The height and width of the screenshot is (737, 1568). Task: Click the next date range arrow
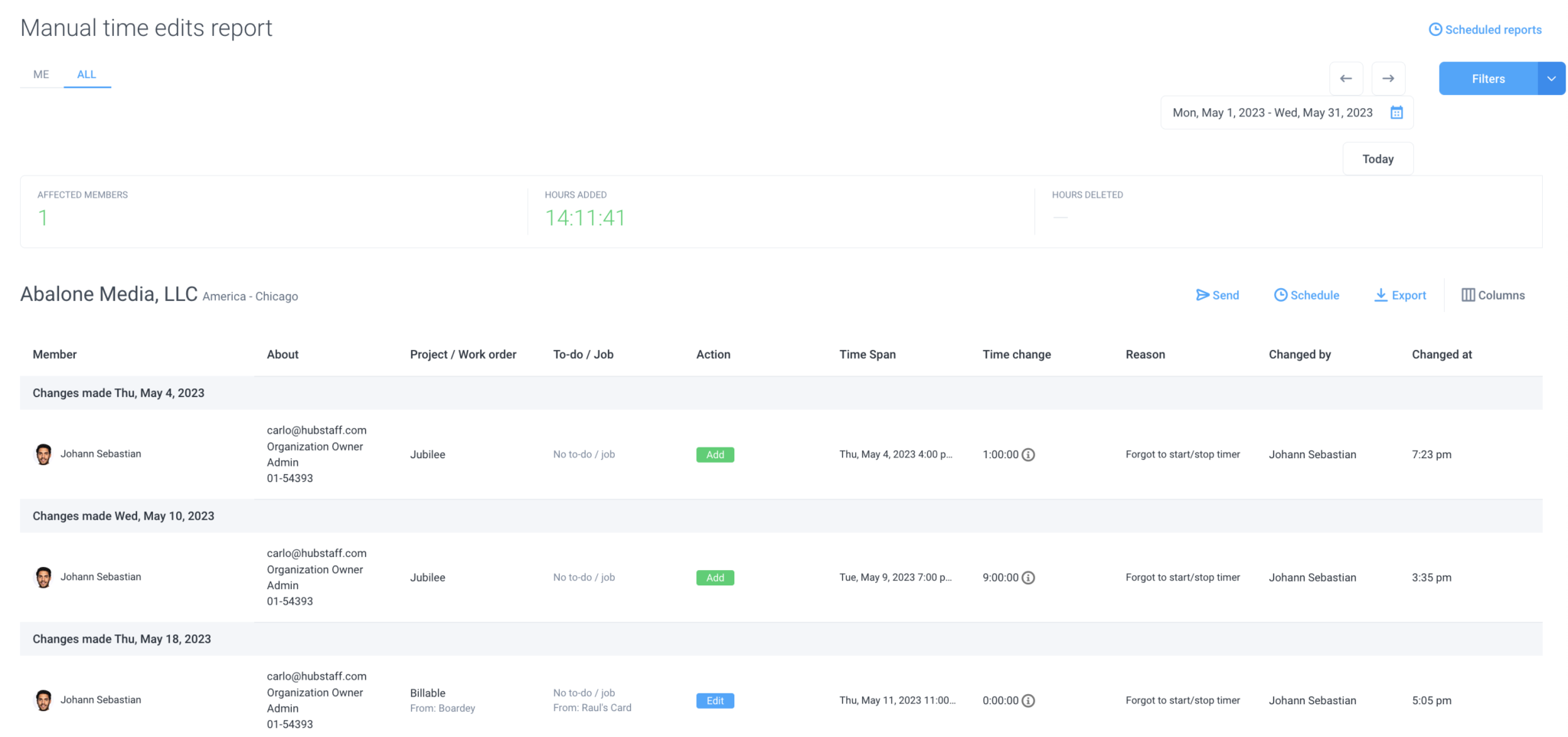point(1387,78)
